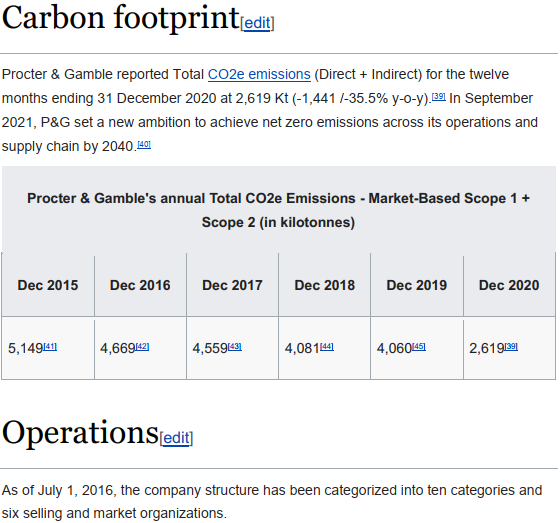
Task: Click the 4,559 emissions value
Action: coord(210,348)
